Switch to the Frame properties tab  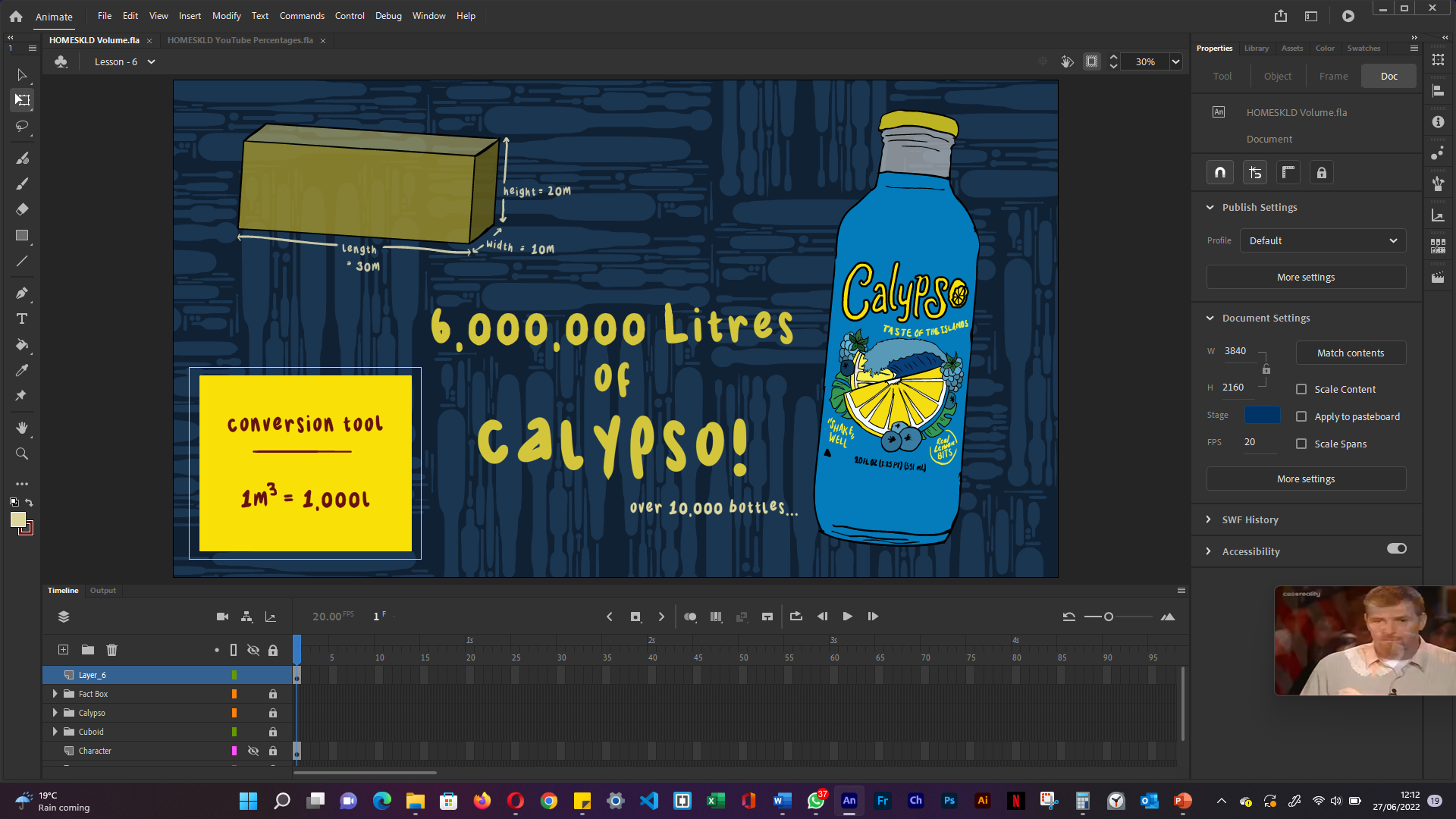(x=1333, y=76)
